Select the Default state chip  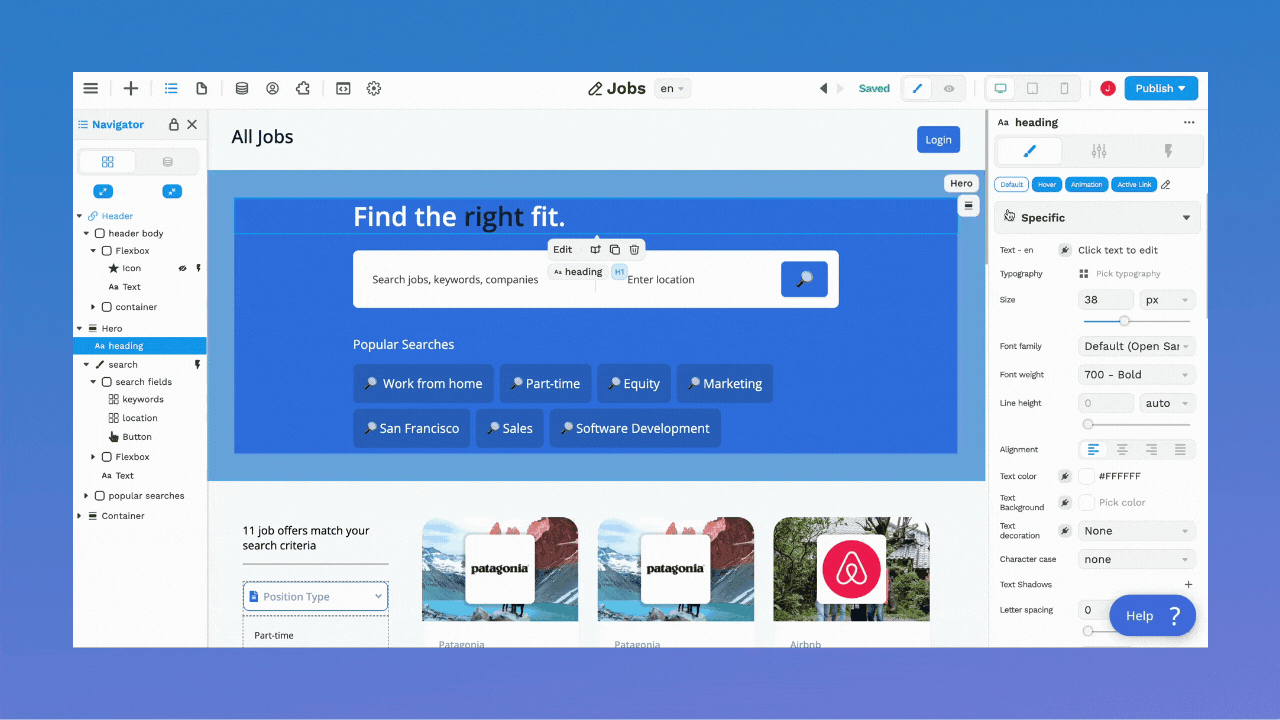[x=1012, y=184]
